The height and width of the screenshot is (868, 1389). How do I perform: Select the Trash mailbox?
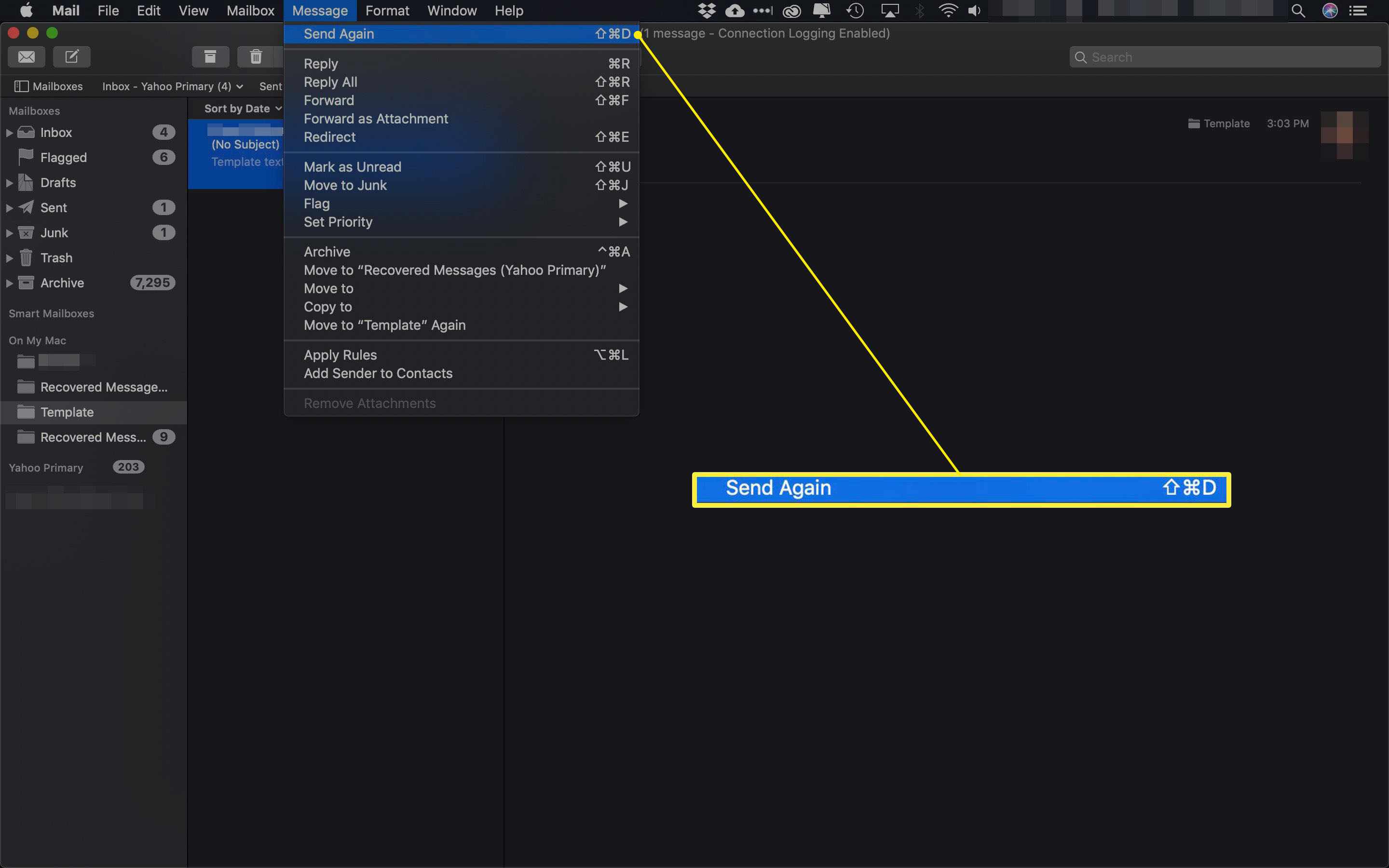(94, 258)
